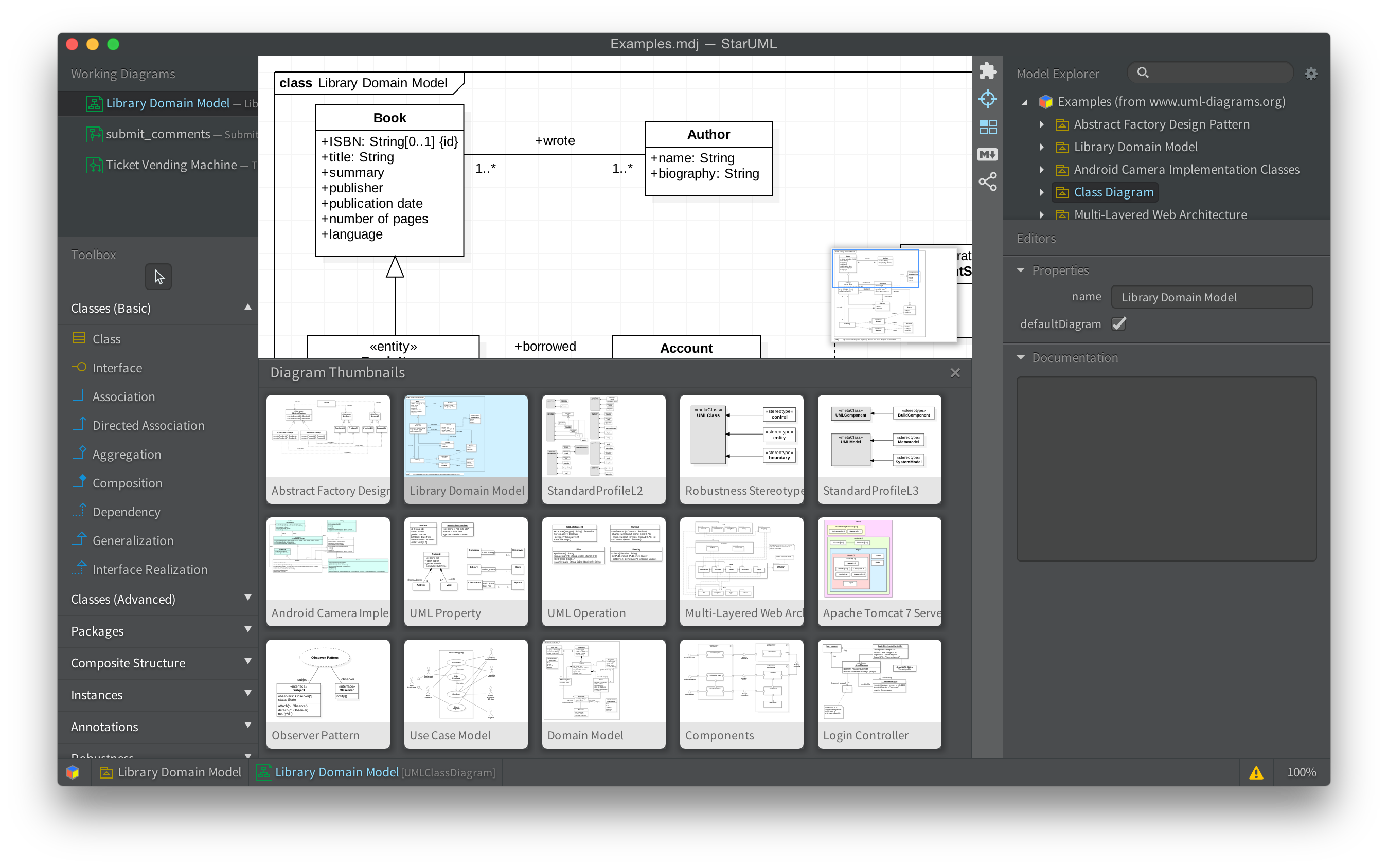Collapse the Classes (Basic) section
The image size is (1388, 868).
point(247,307)
